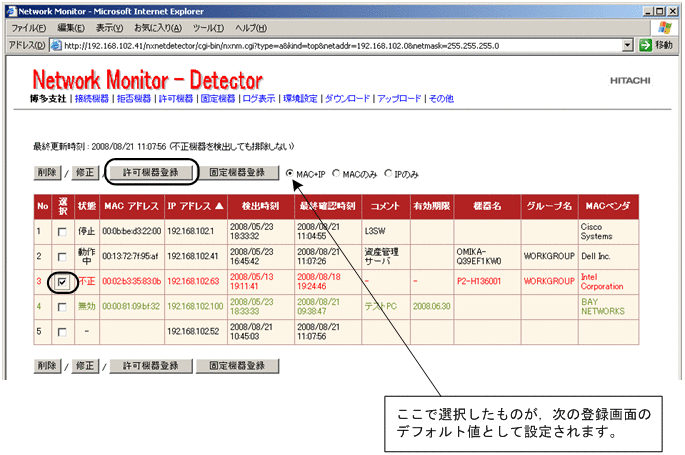Image resolution: width=685 pixels, height=455 pixels.
Task: Check the selection box for row 5
Action: (x=62, y=332)
